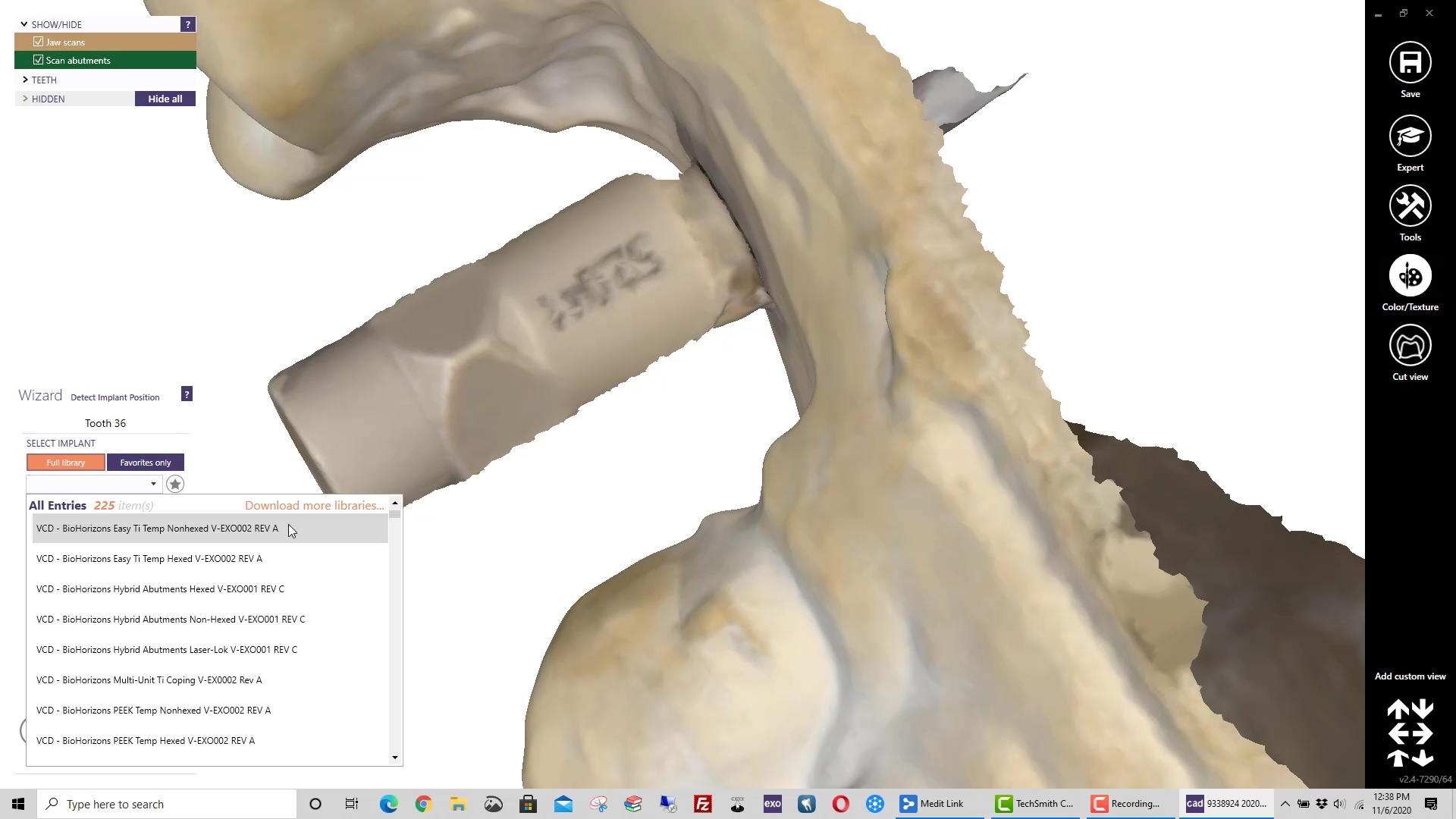Image resolution: width=1456 pixels, height=819 pixels.
Task: Click list scrollbar down arrow
Action: 395,758
